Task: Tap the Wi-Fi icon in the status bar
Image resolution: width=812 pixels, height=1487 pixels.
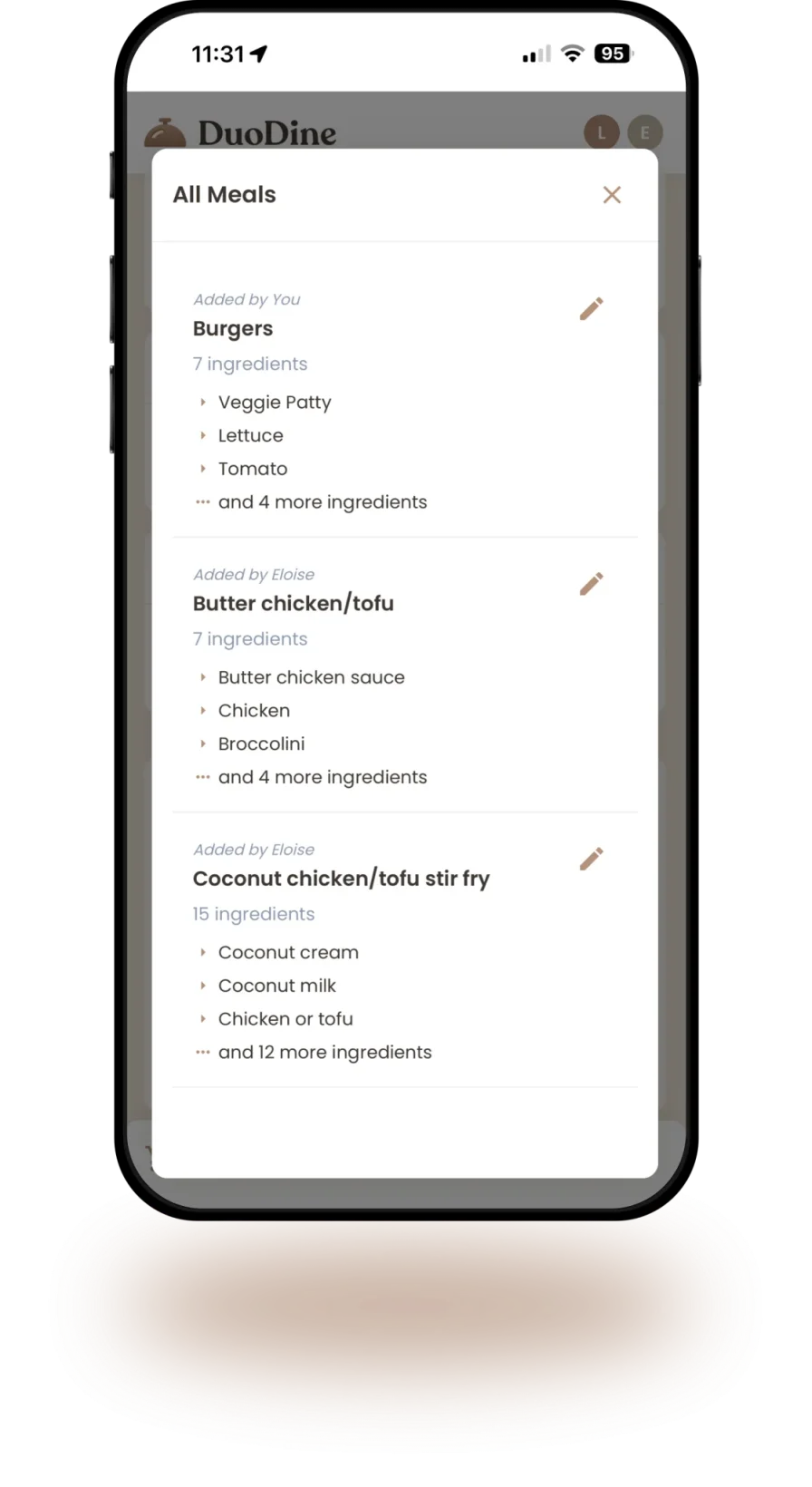Action: pos(571,53)
